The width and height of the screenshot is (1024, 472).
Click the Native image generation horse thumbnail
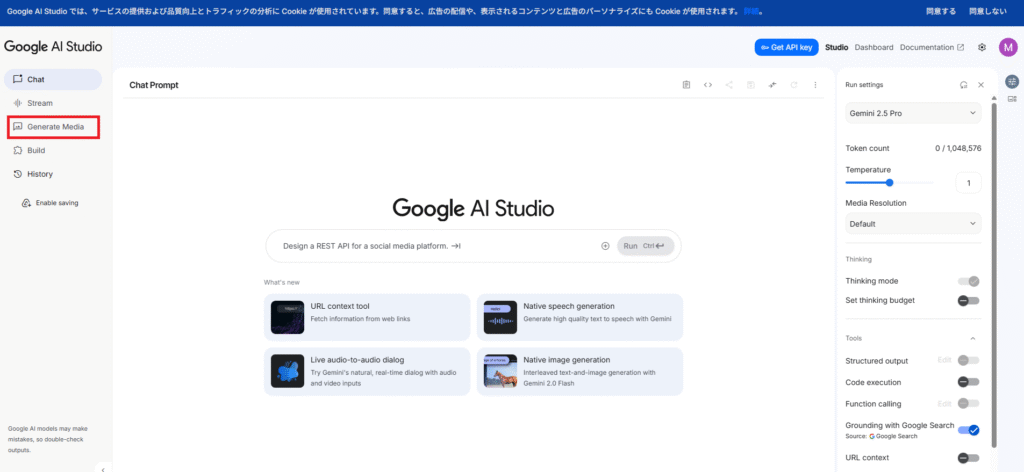pos(500,371)
